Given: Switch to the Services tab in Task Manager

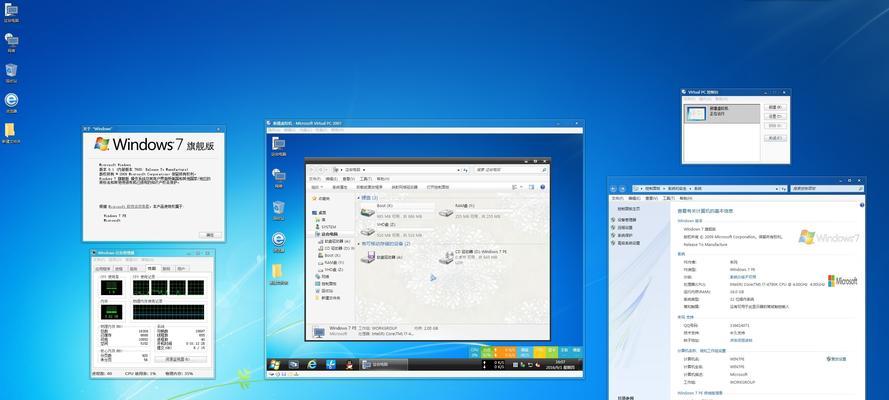Looking at the screenshot, I should click(x=133, y=269).
